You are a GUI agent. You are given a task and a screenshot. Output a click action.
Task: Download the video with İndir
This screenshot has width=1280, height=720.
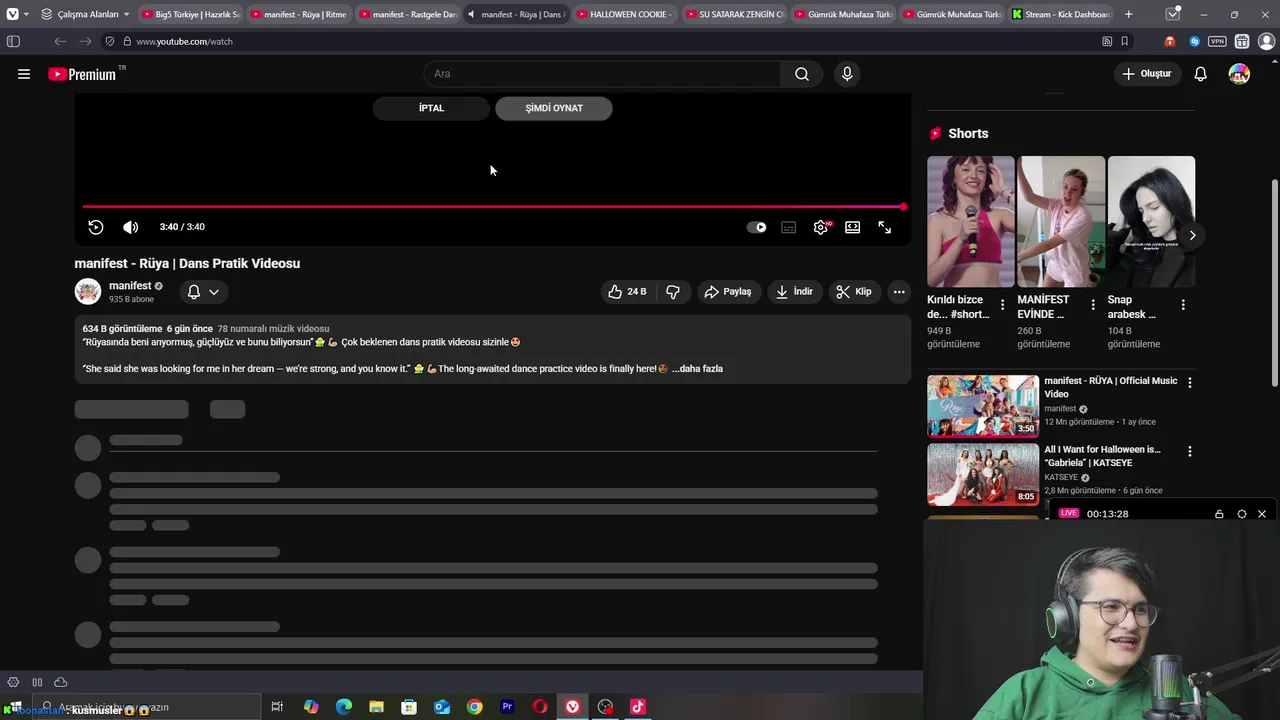click(794, 292)
